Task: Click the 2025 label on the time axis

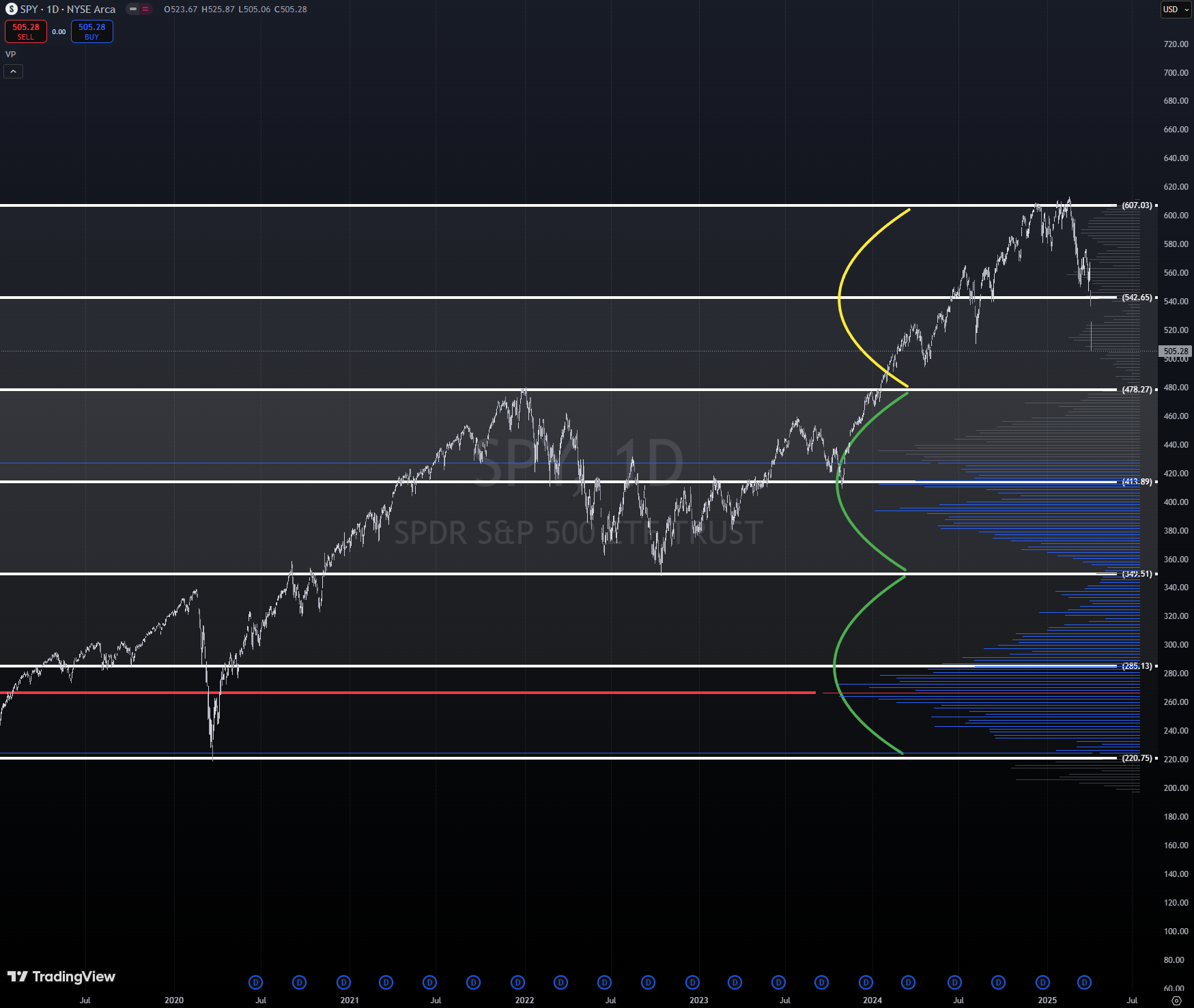Action: point(1047,1000)
